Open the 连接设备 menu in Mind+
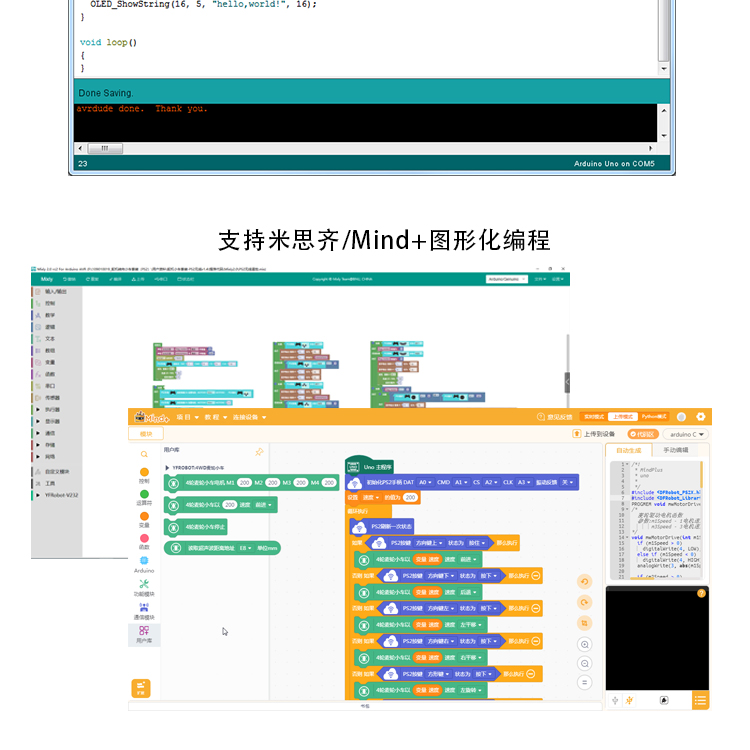 pos(250,417)
